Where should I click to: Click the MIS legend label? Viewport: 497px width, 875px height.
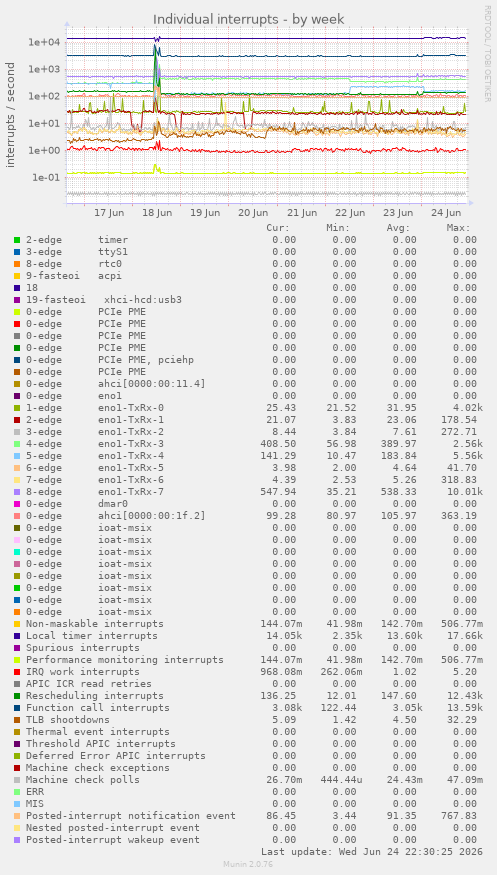[x=35, y=804]
